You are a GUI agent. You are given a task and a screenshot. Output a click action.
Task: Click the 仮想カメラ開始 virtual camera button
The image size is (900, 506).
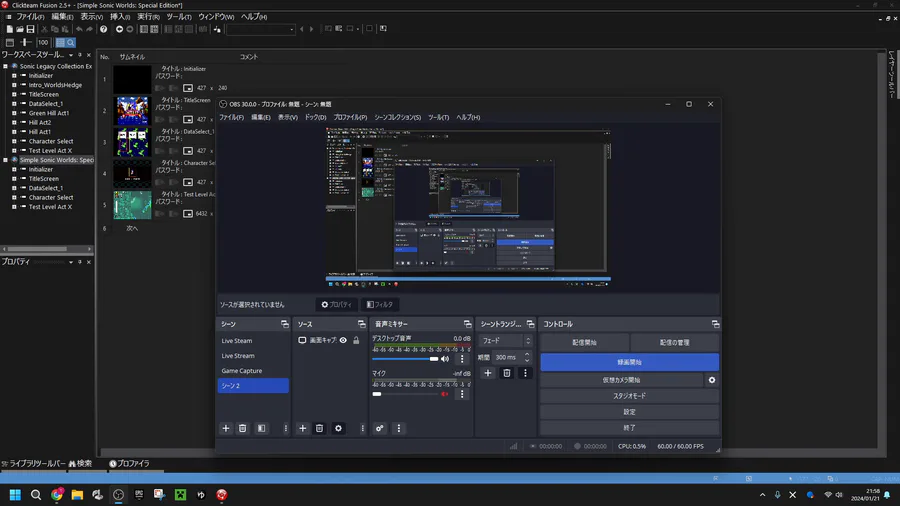pos(622,380)
